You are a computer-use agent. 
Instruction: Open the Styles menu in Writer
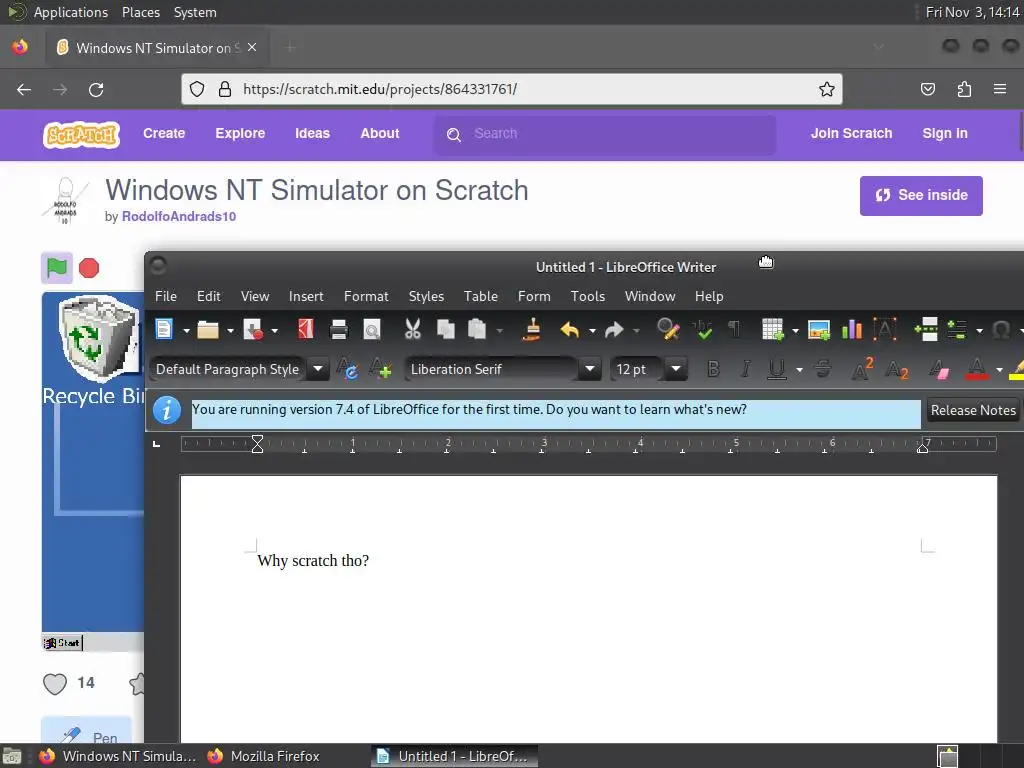426,296
